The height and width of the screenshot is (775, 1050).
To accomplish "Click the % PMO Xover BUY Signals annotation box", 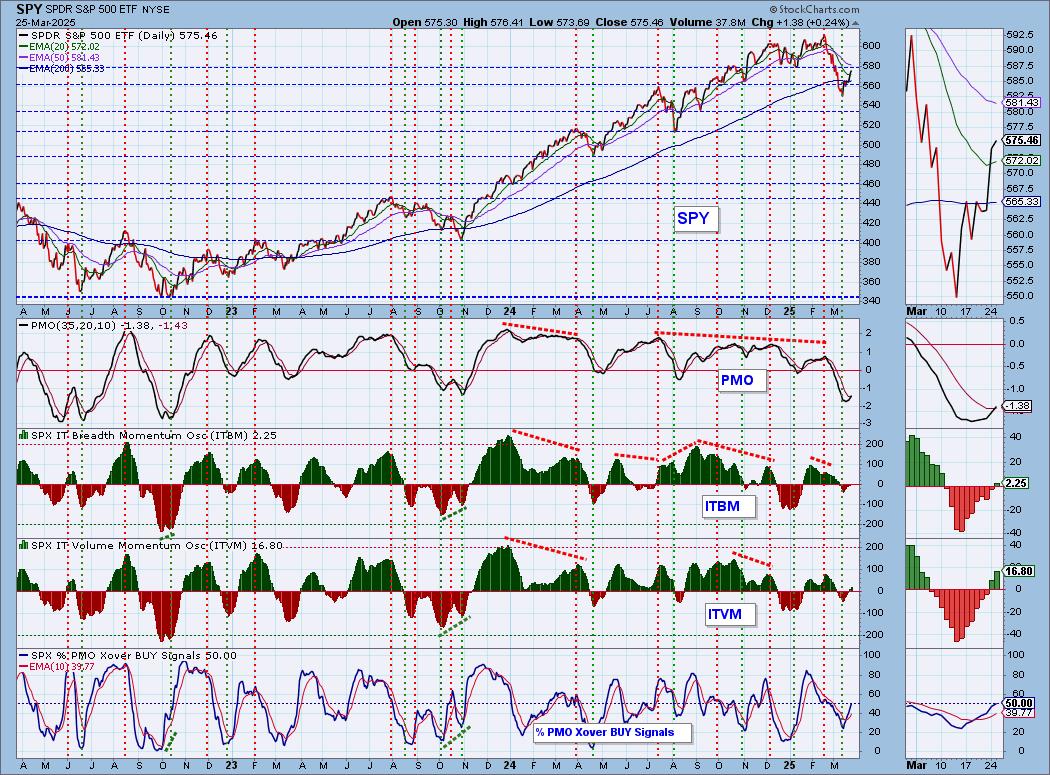I will [x=610, y=732].
